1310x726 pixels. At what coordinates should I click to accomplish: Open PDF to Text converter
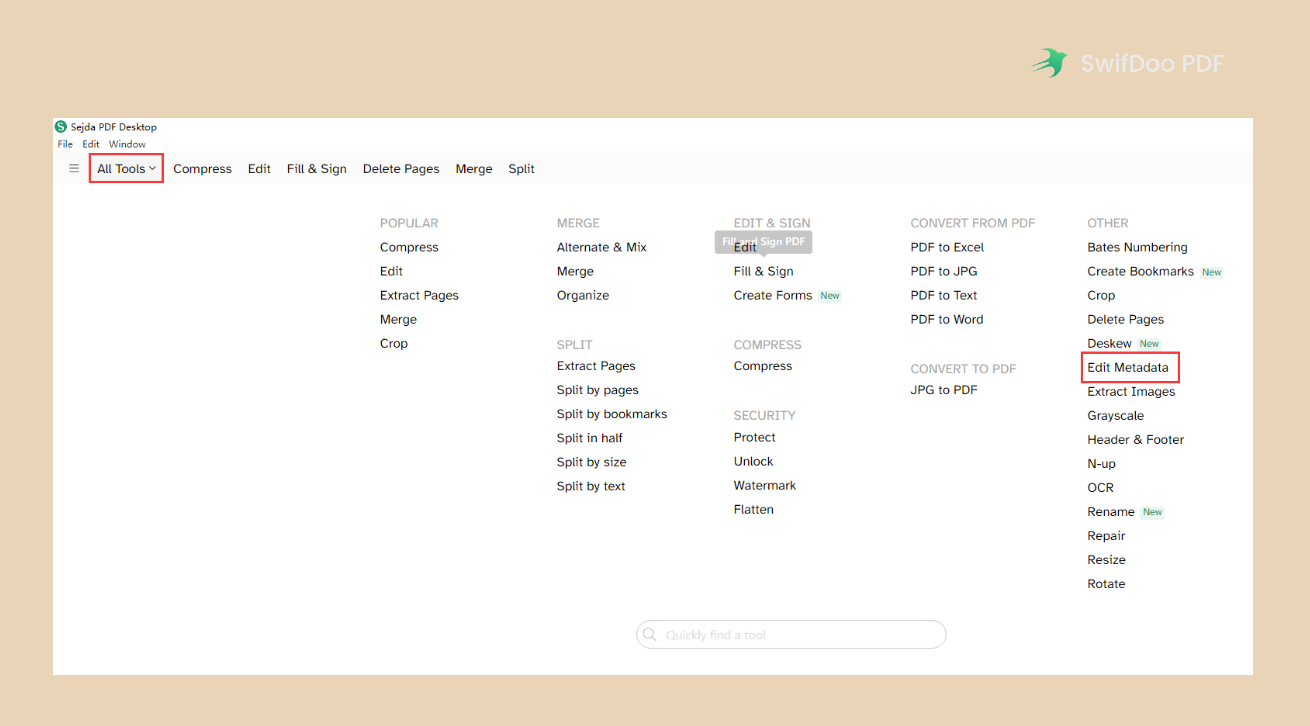pos(944,295)
